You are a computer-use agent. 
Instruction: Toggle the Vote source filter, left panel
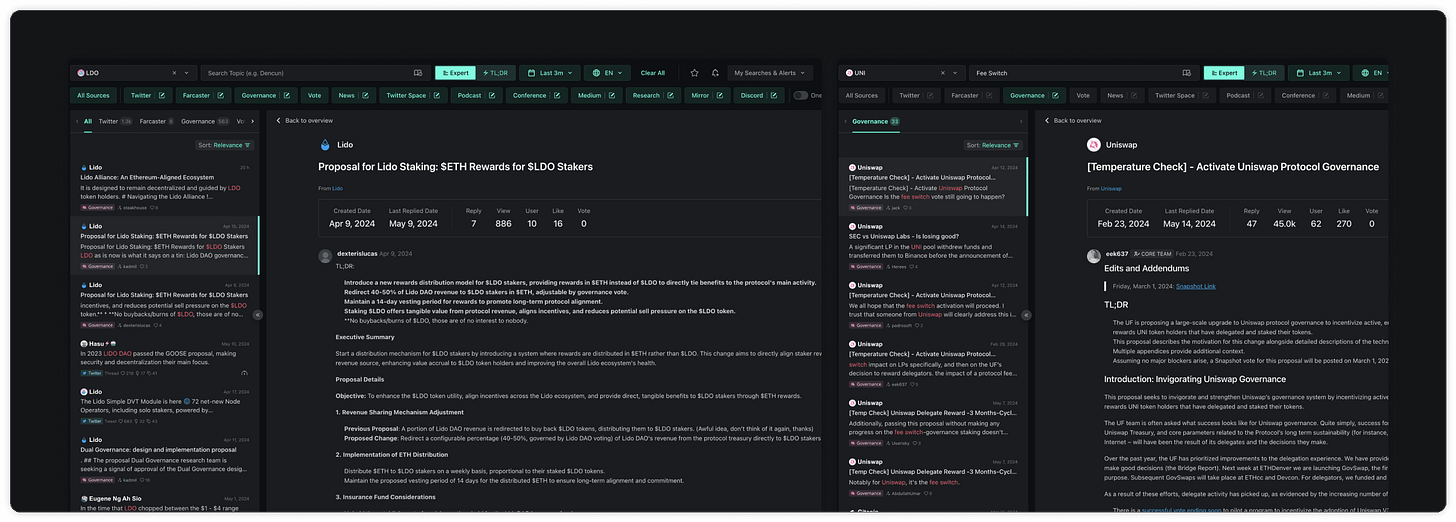pyautogui.click(x=314, y=95)
